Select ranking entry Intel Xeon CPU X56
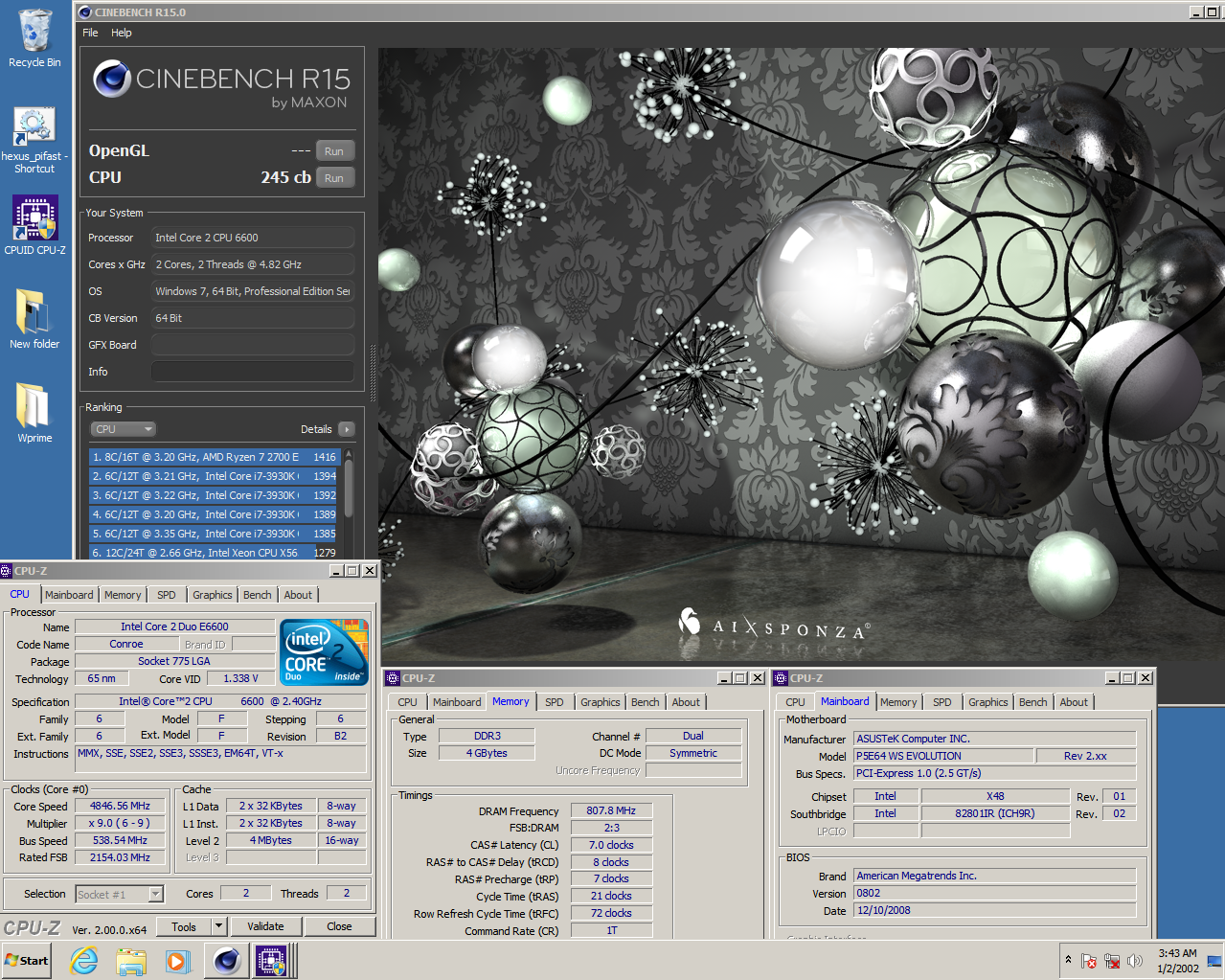The width and height of the screenshot is (1225, 980). pos(215,553)
